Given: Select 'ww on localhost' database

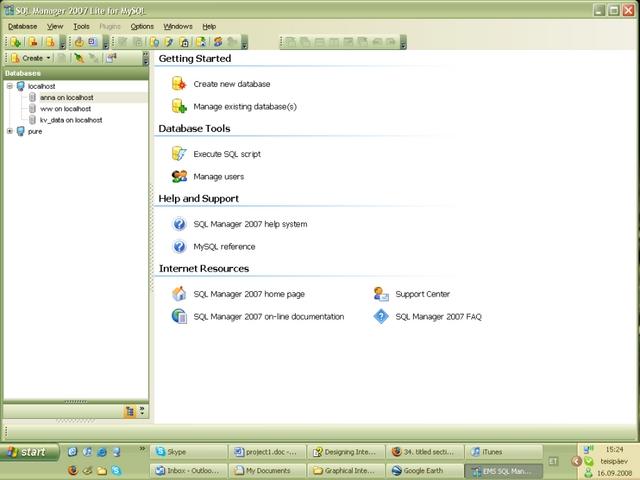Looking at the screenshot, I should tap(65, 109).
